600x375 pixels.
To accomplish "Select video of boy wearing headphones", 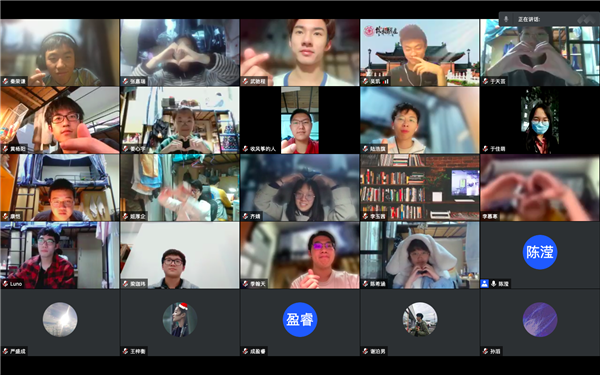I will tap(60, 52).
